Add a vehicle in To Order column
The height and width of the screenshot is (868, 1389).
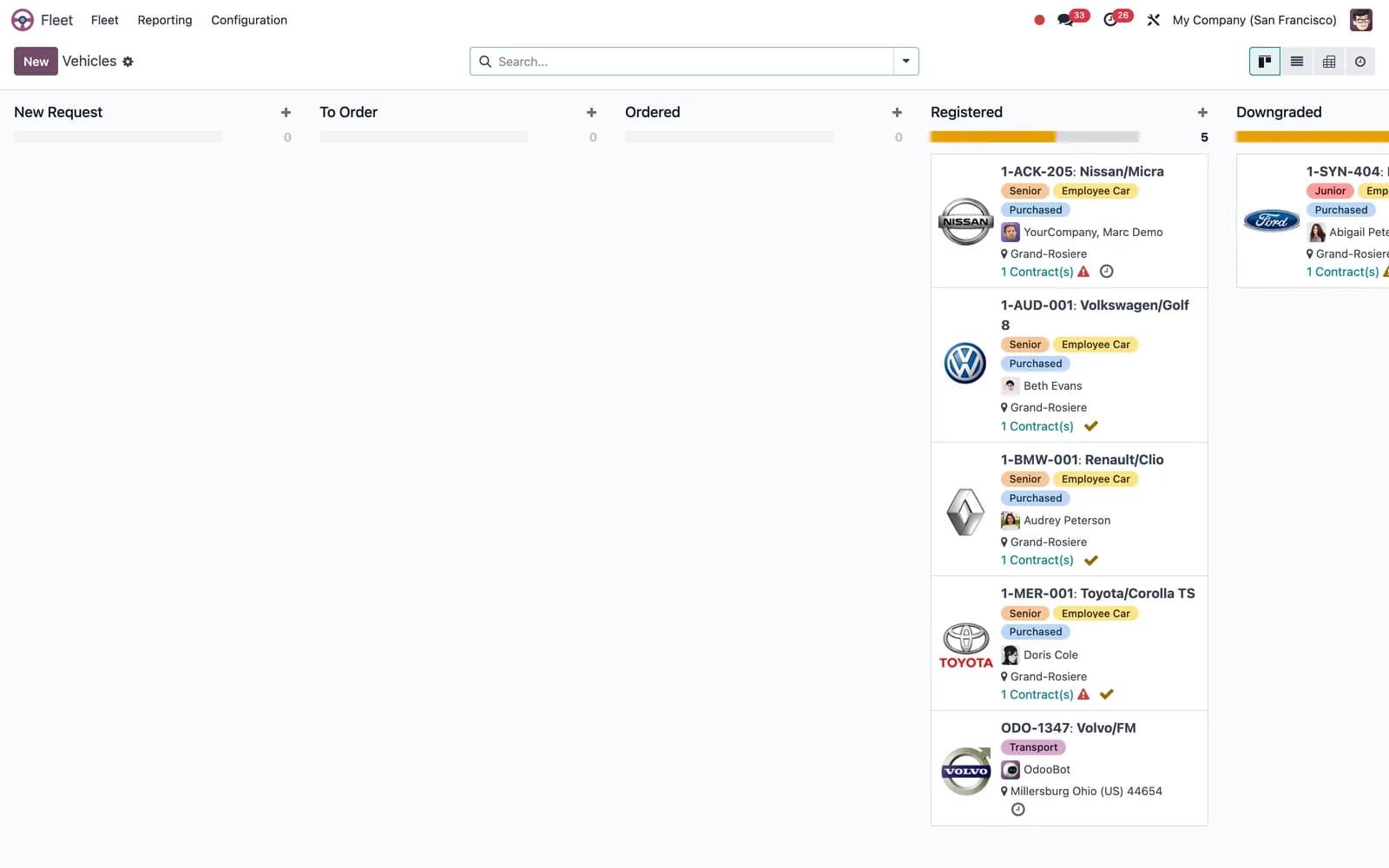(591, 113)
